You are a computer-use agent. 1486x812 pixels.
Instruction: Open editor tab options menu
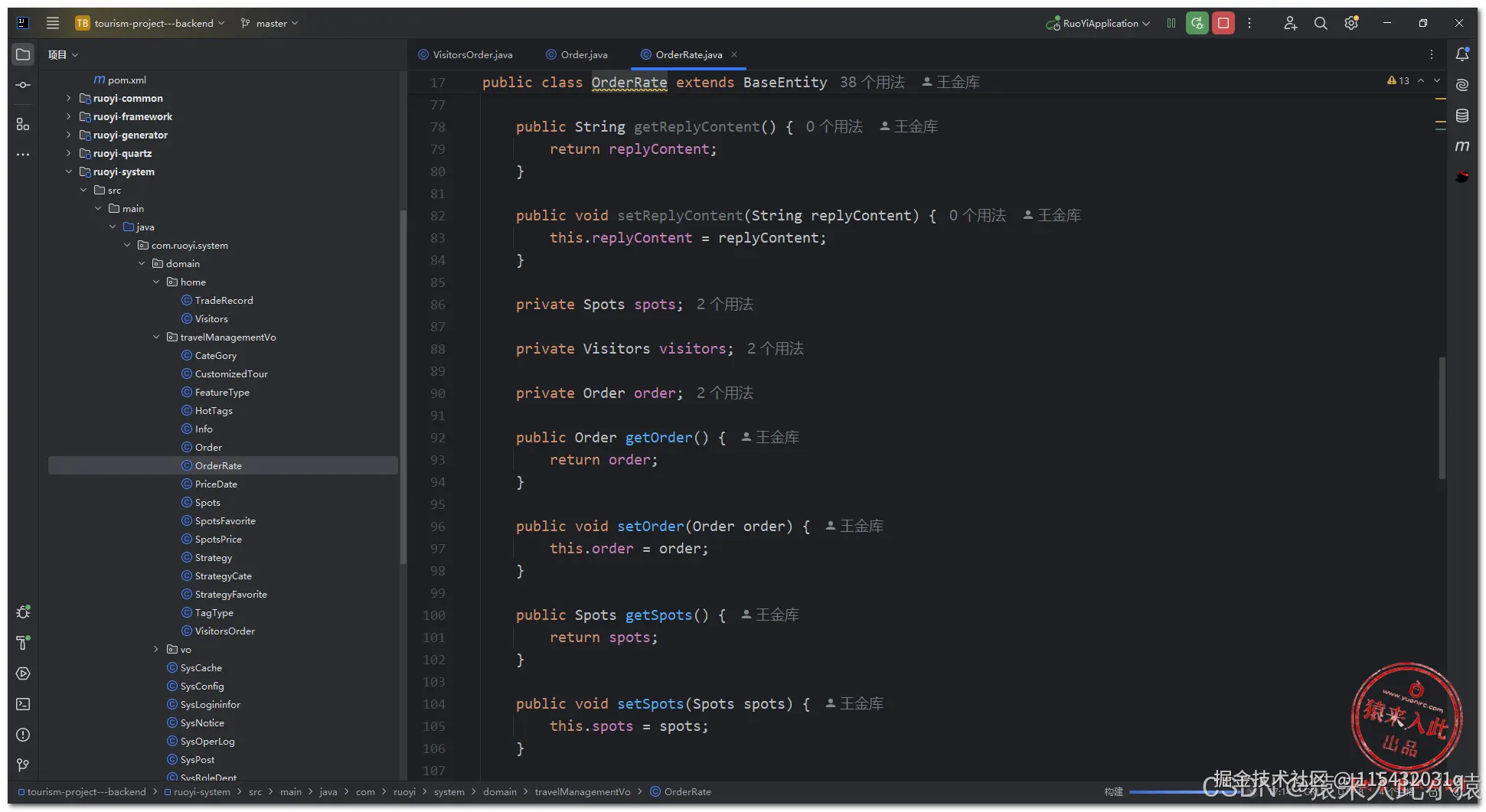tap(1432, 54)
